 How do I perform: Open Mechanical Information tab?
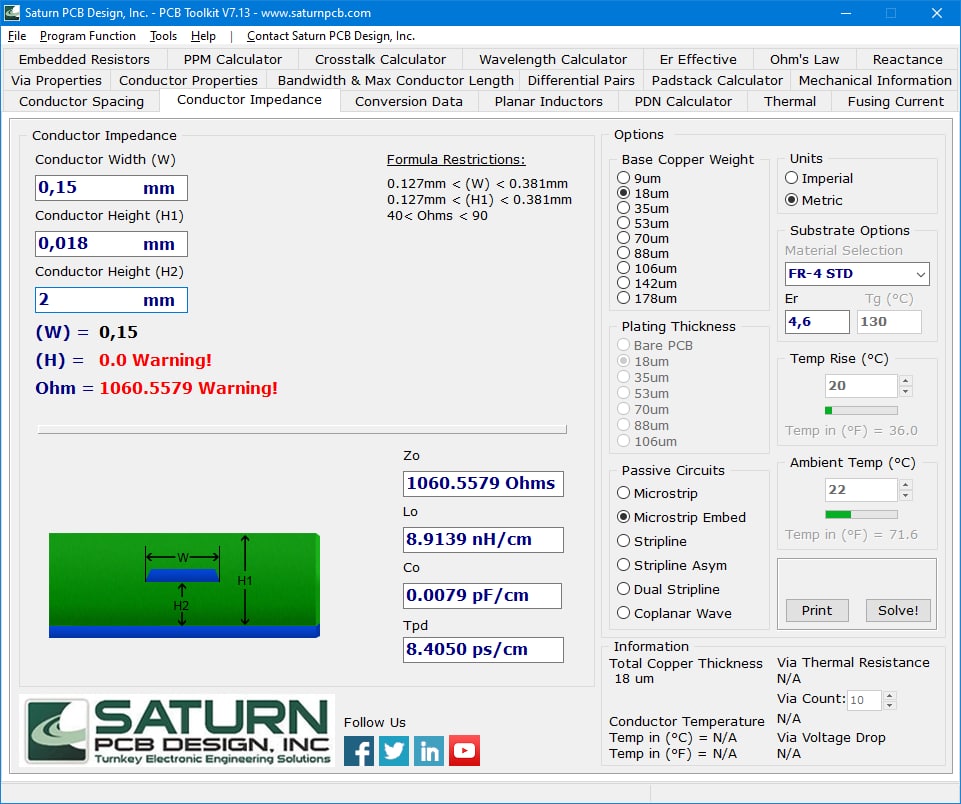point(875,80)
